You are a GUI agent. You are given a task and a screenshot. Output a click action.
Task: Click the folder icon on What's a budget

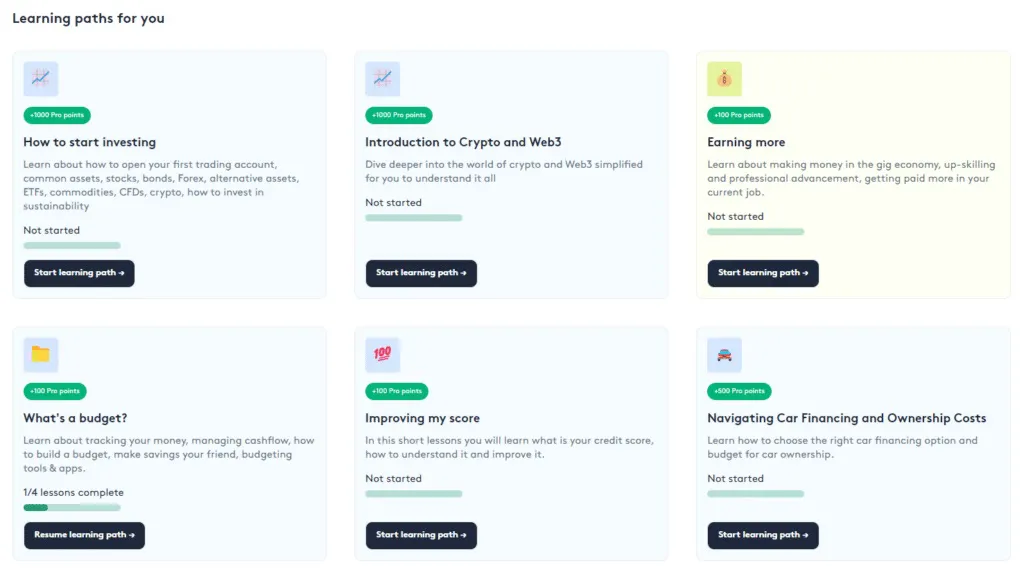41,355
